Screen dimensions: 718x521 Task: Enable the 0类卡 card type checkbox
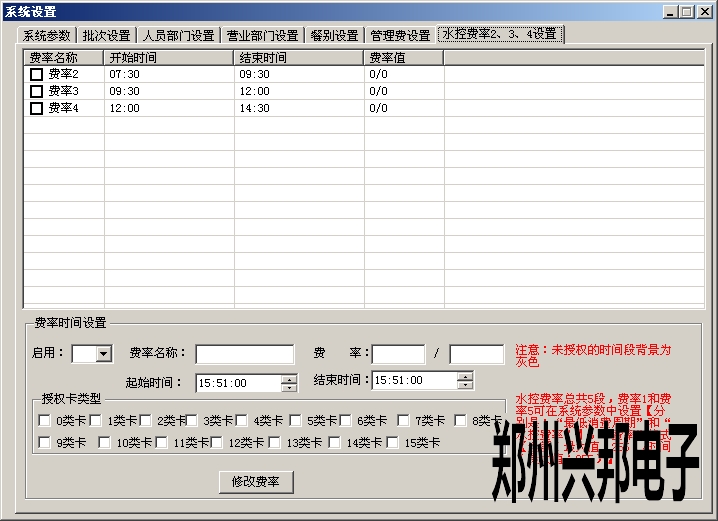(x=44, y=421)
